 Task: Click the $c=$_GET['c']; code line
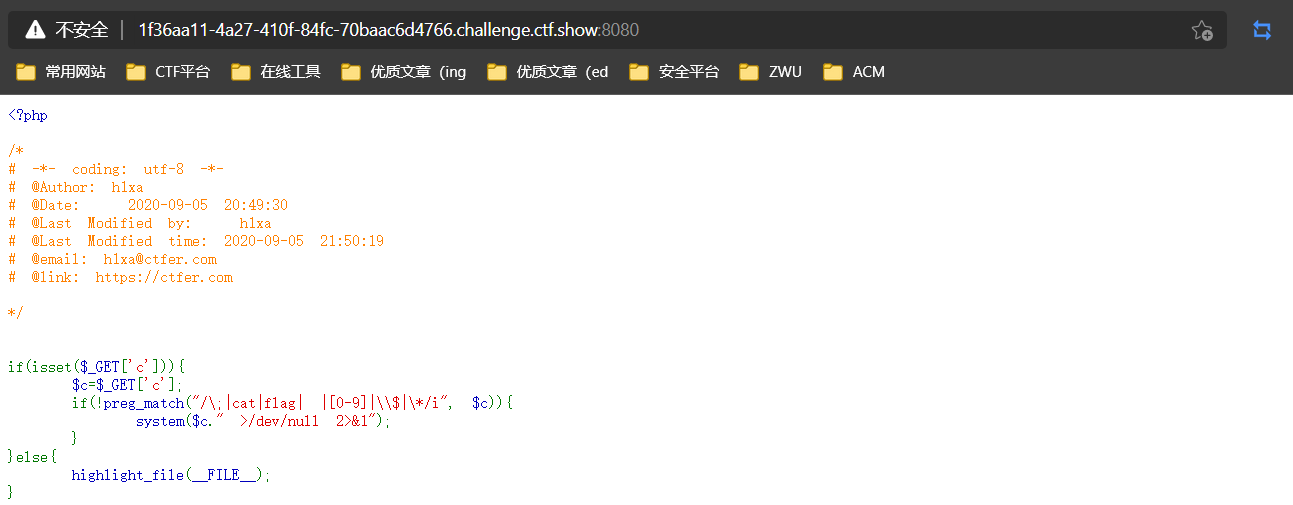pyautogui.click(x=127, y=385)
